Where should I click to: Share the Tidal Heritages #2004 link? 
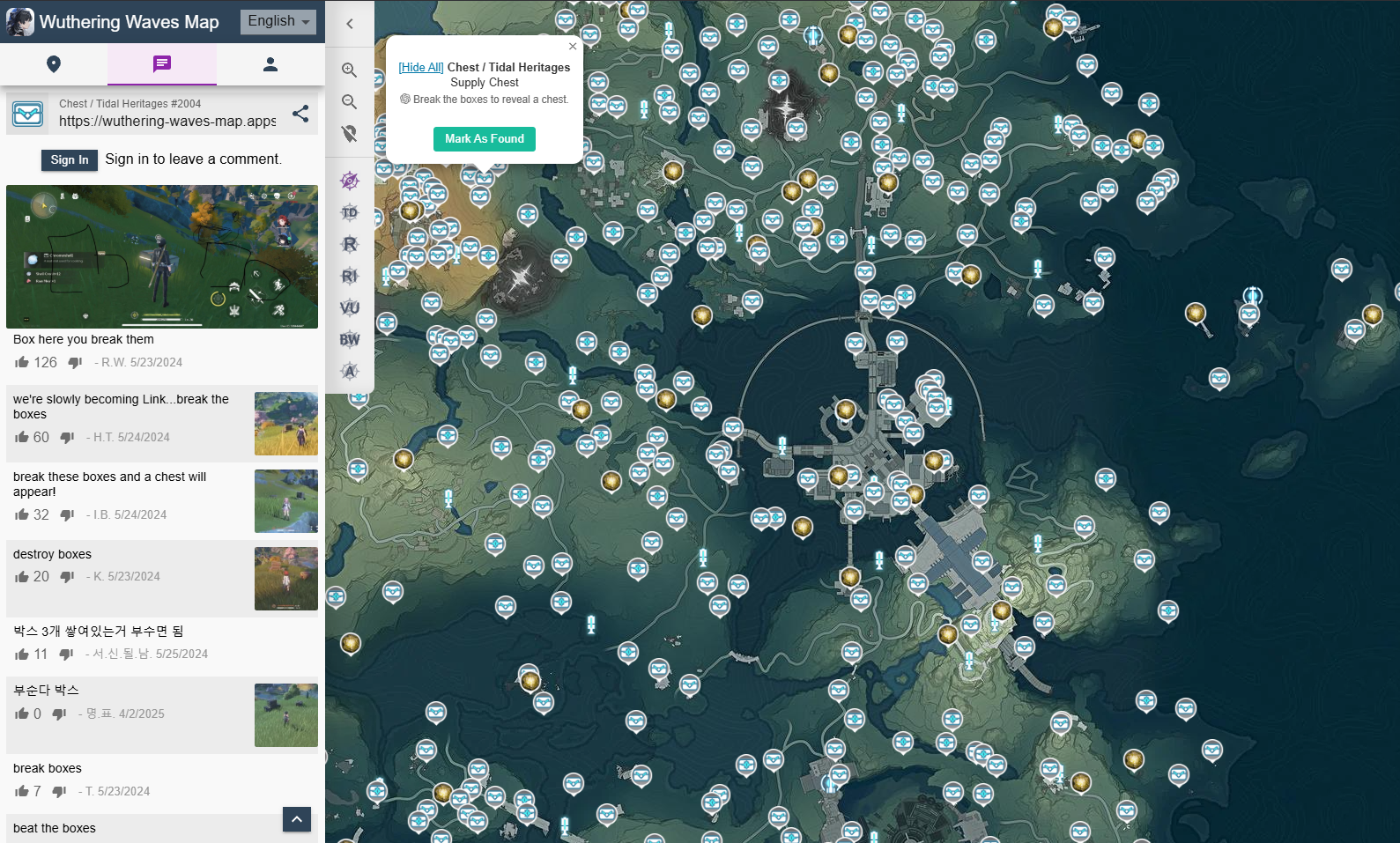(300, 114)
